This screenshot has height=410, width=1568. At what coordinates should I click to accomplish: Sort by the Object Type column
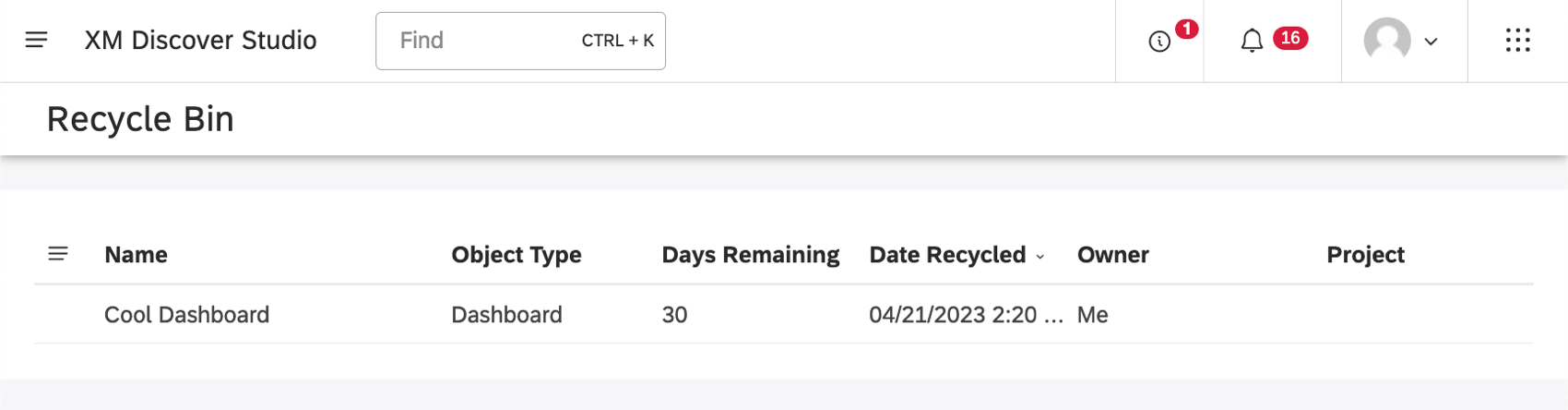(516, 255)
